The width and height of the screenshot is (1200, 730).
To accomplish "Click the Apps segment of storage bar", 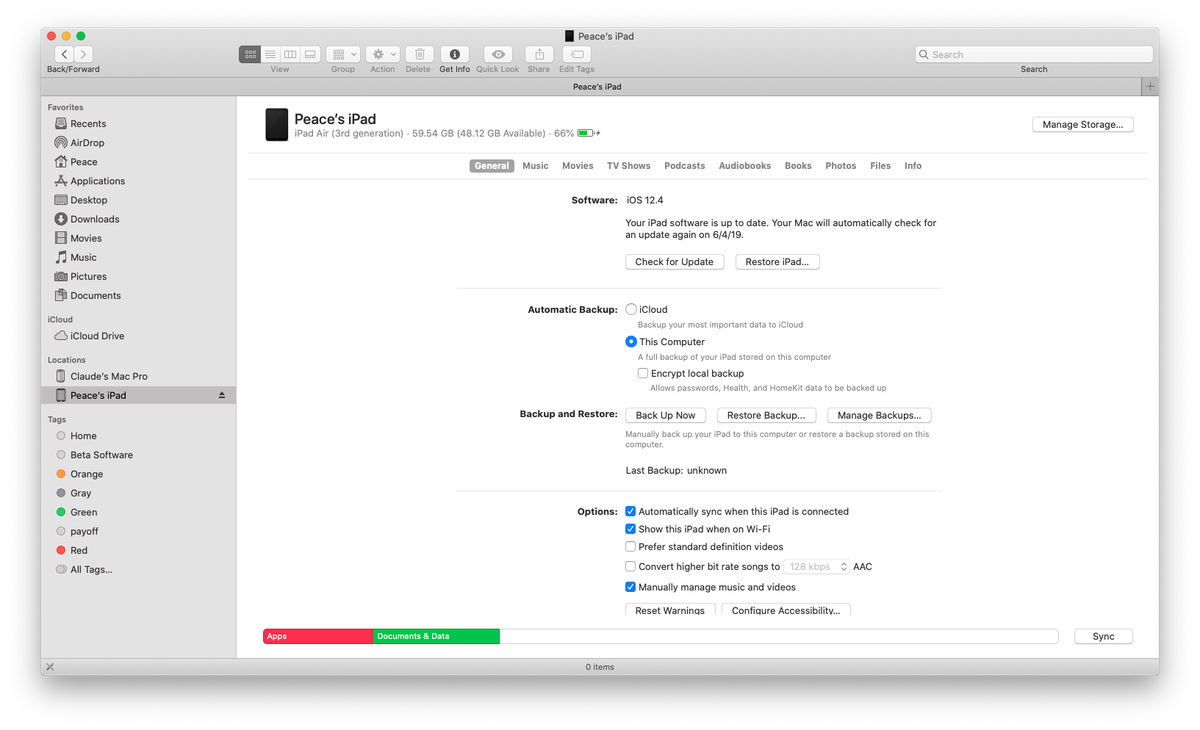I will pyautogui.click(x=318, y=637).
